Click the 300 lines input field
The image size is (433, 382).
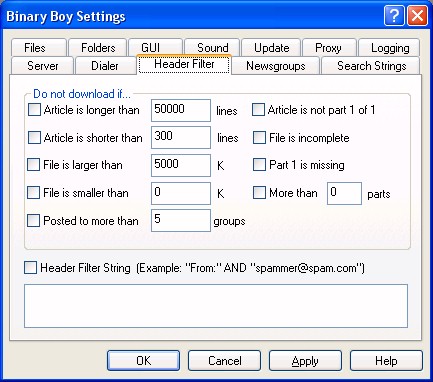(181, 137)
